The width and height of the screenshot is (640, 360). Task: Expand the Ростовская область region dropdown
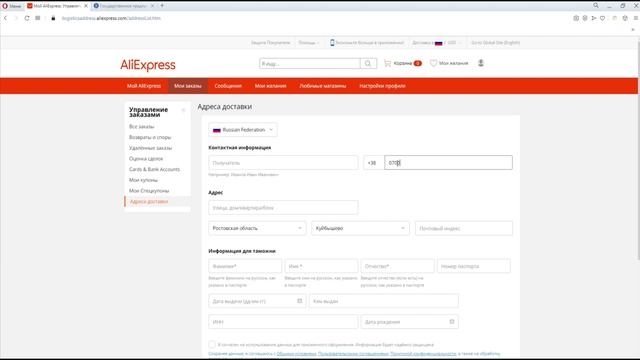pos(257,228)
